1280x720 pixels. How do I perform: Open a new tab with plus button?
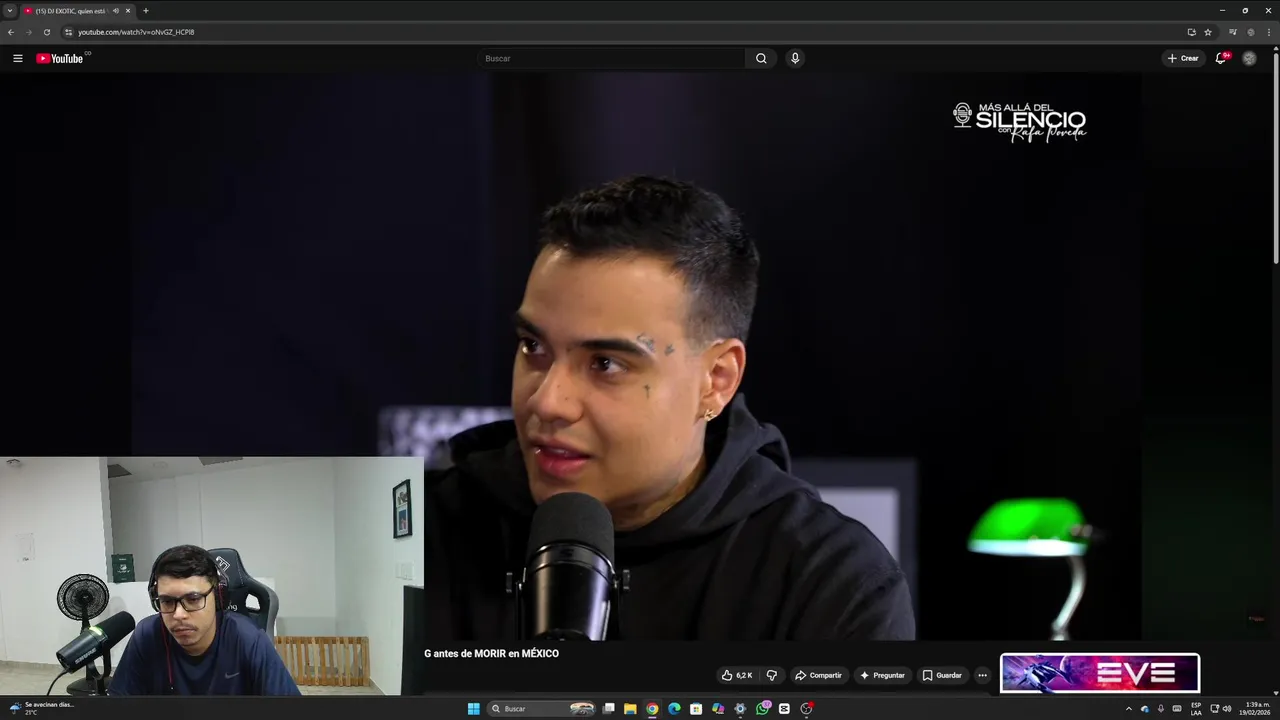(x=146, y=11)
